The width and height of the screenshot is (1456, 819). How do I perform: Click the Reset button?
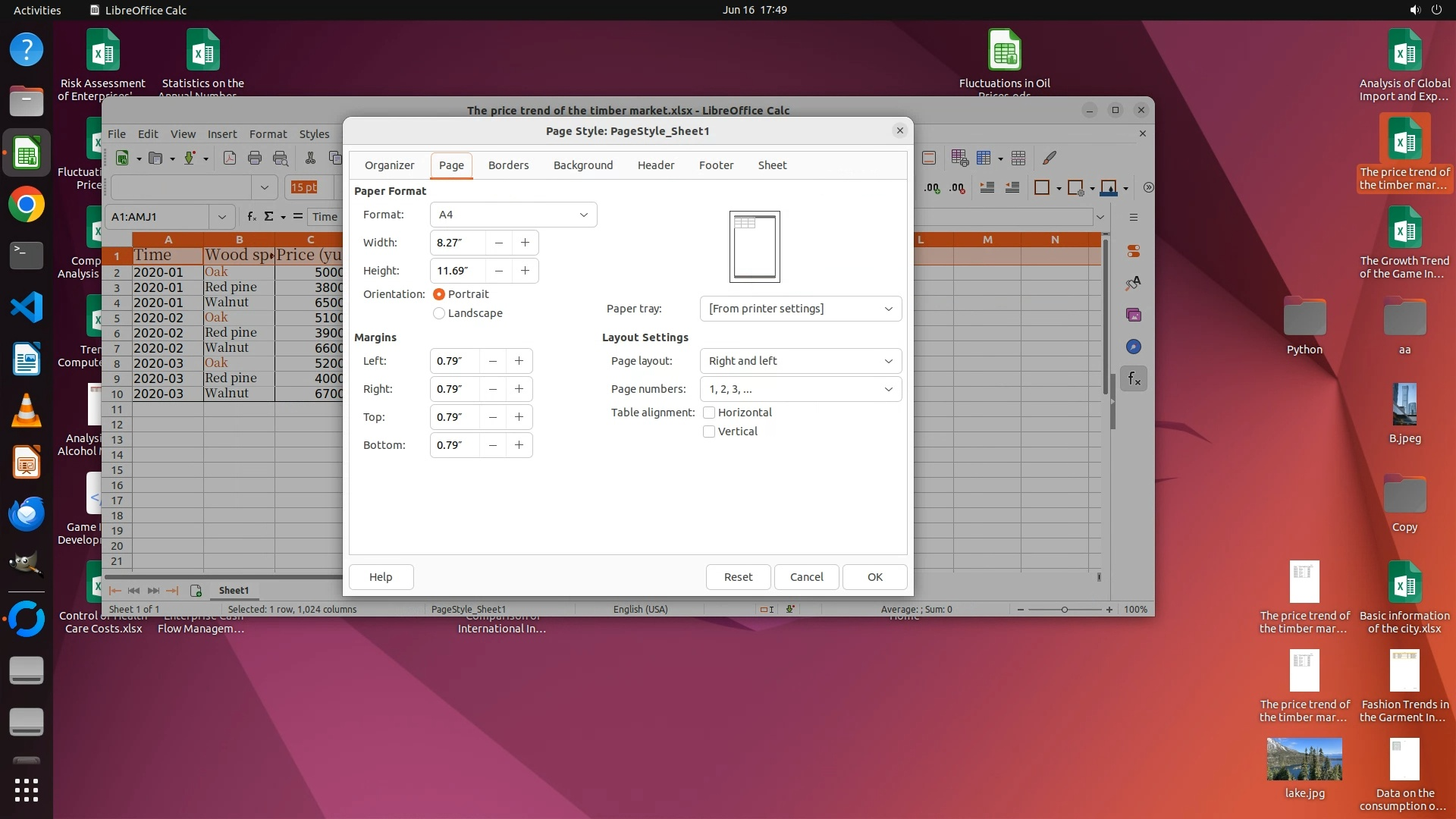point(738,577)
